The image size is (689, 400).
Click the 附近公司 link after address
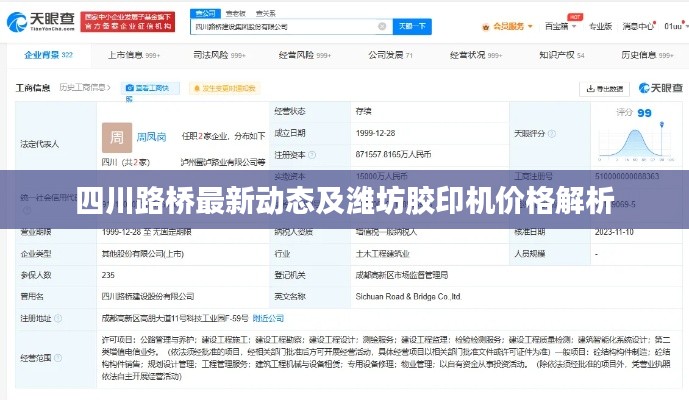tap(267, 318)
